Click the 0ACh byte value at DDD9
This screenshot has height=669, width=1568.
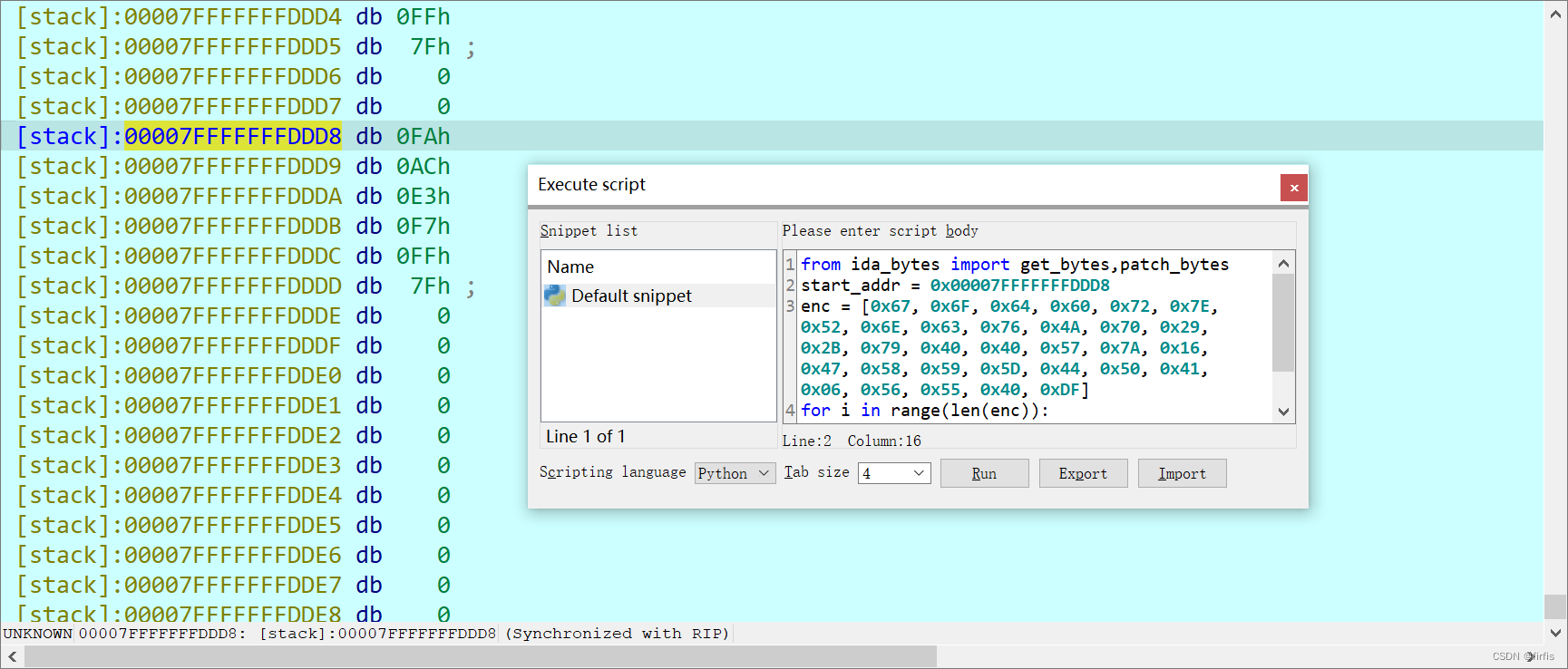[423, 166]
